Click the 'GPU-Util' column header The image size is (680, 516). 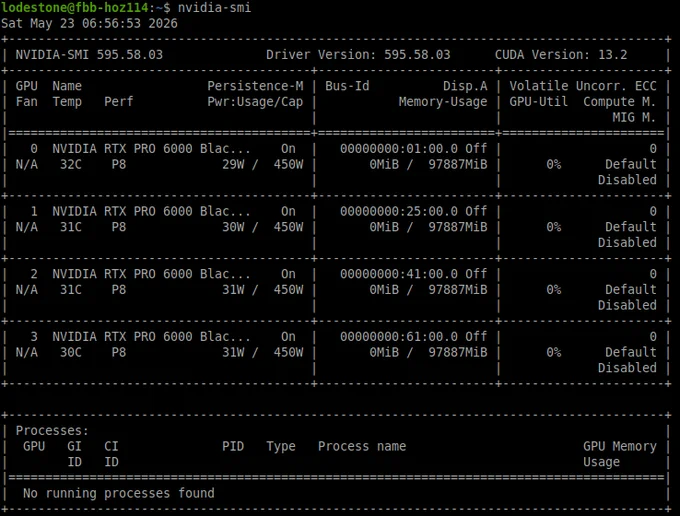click(x=539, y=101)
